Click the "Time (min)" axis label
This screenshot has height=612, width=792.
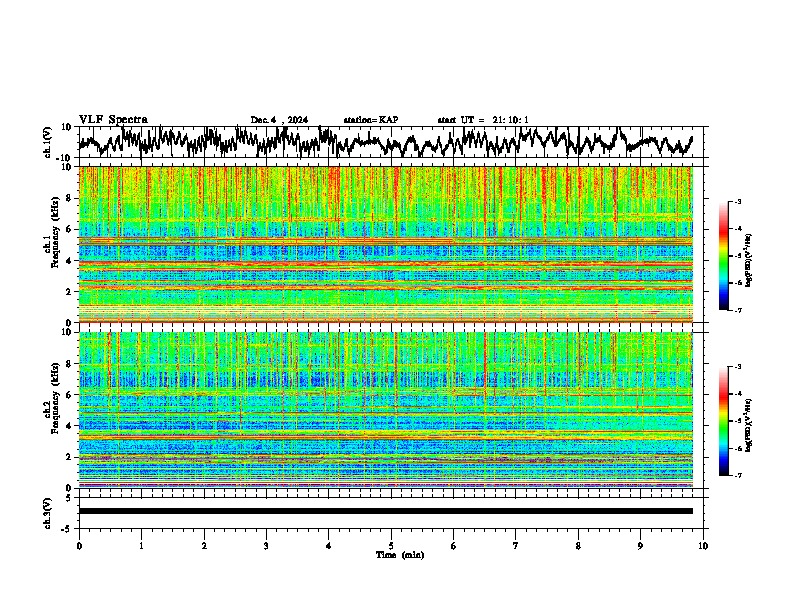(x=400, y=555)
